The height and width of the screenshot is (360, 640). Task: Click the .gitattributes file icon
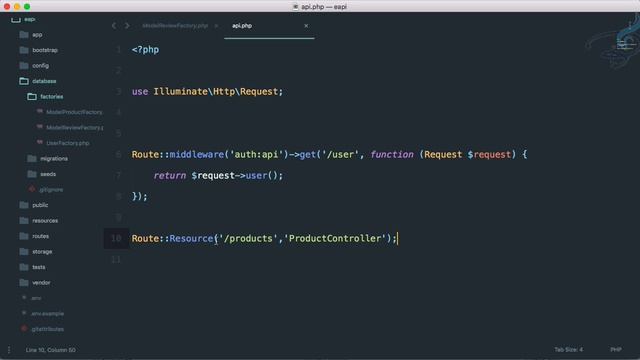click(24, 329)
